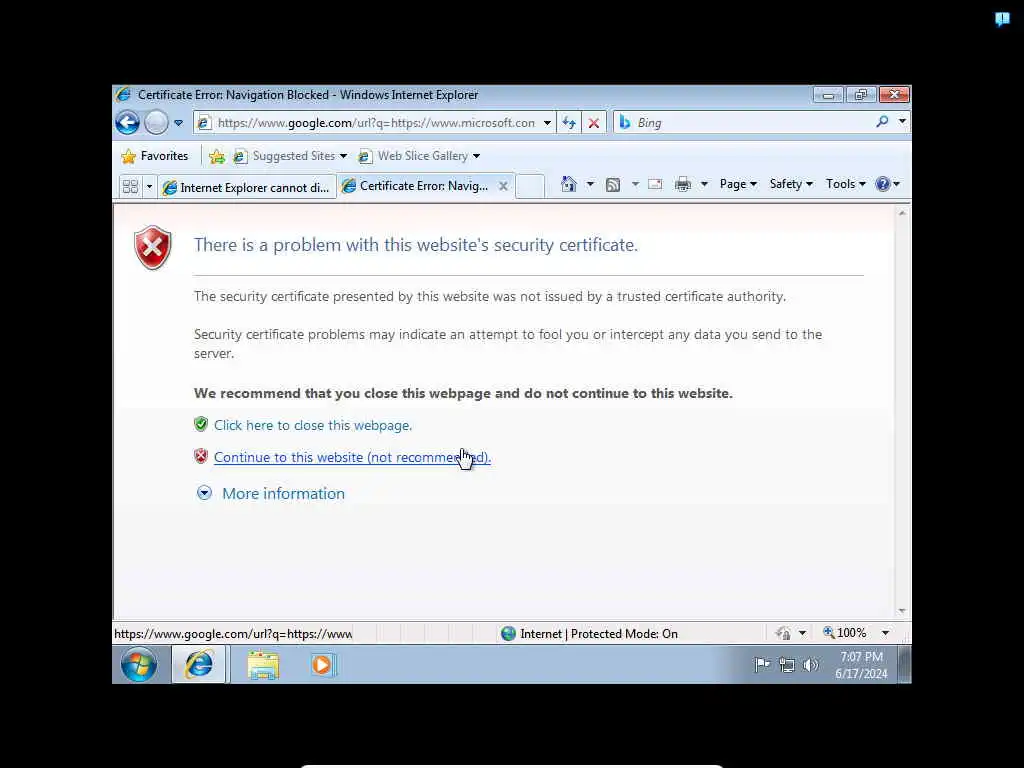Open the Tools menu
1024x768 pixels.
tap(845, 184)
